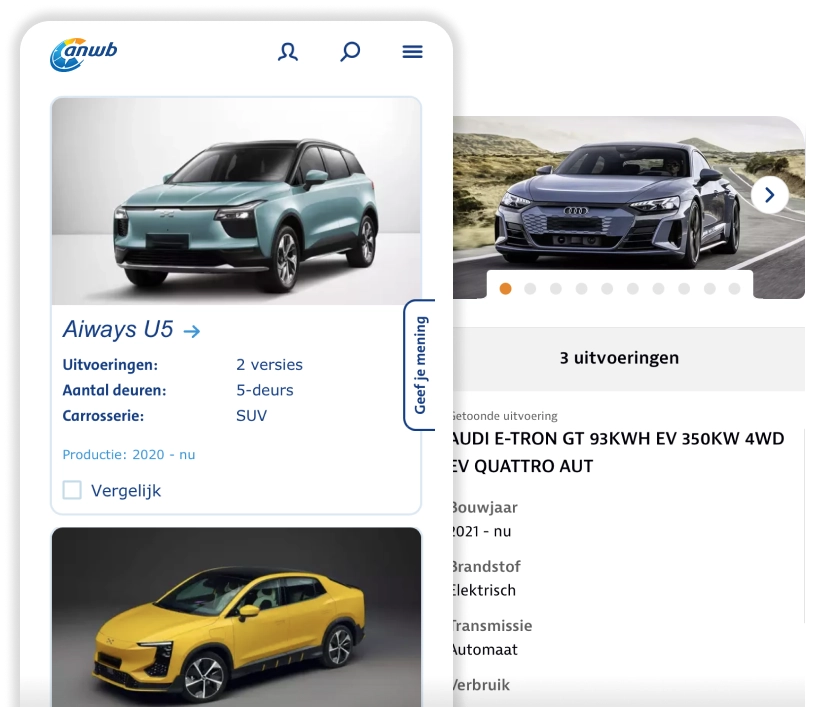Click the '2 versies' value
The width and height of the screenshot is (825, 707).
tap(269, 365)
